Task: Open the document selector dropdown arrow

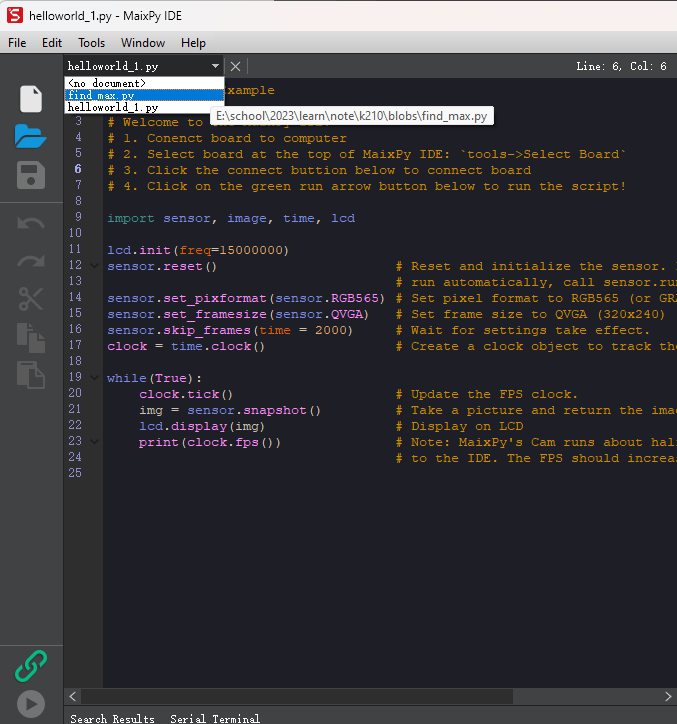Action: (215, 66)
